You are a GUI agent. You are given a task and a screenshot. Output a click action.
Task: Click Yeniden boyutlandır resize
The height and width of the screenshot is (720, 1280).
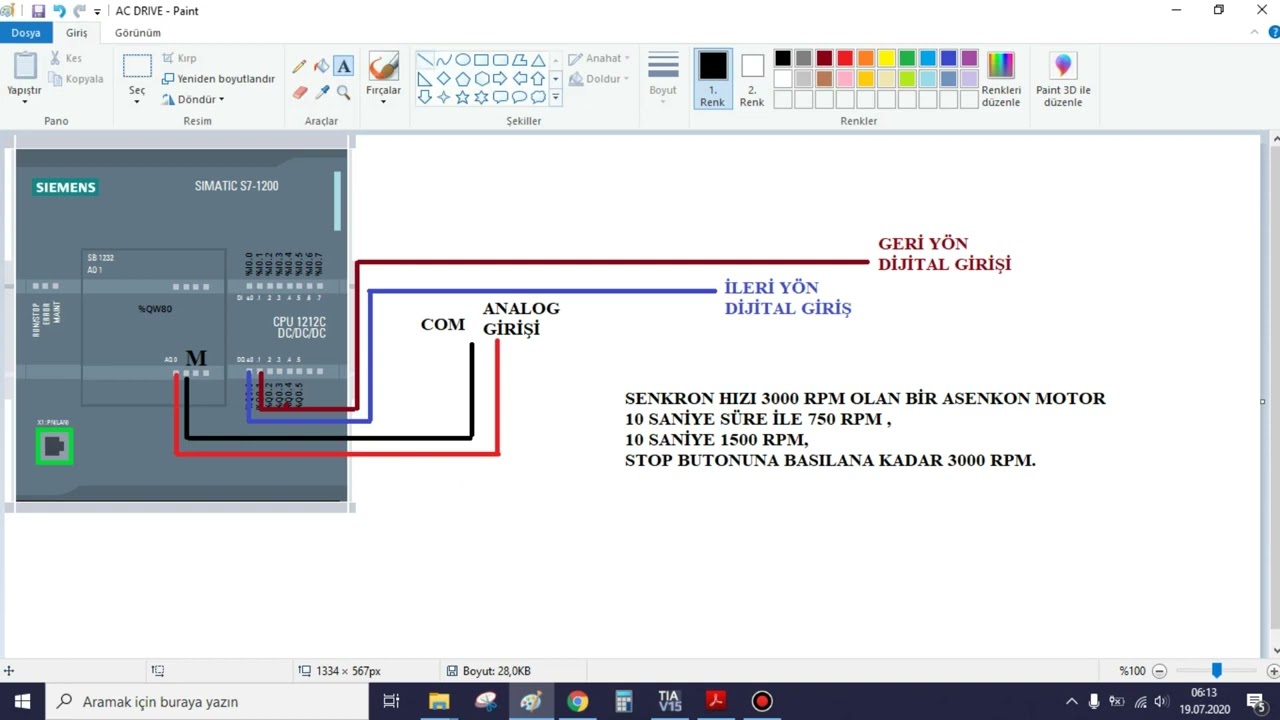(x=218, y=79)
